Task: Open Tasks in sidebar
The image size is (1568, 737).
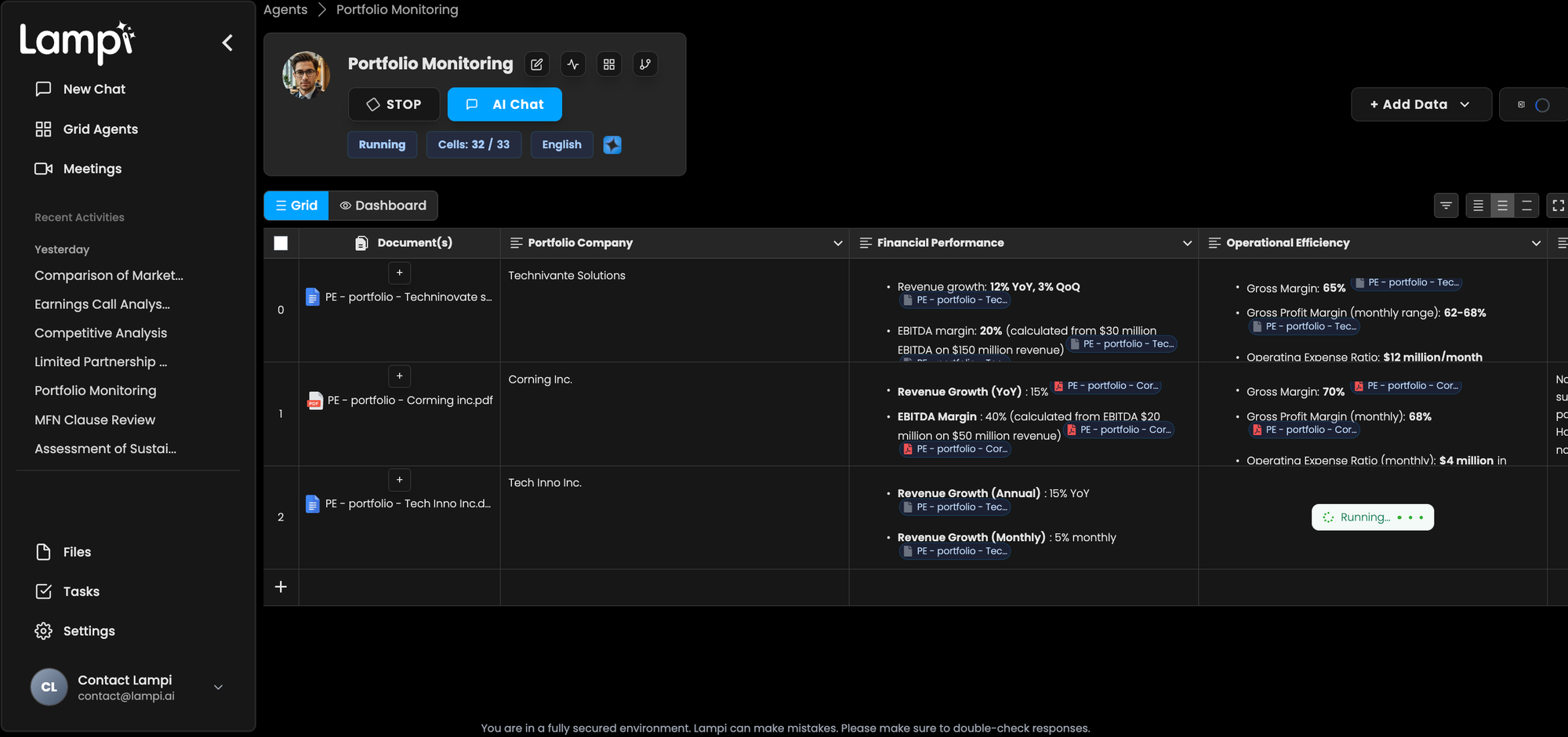Action: point(67,591)
